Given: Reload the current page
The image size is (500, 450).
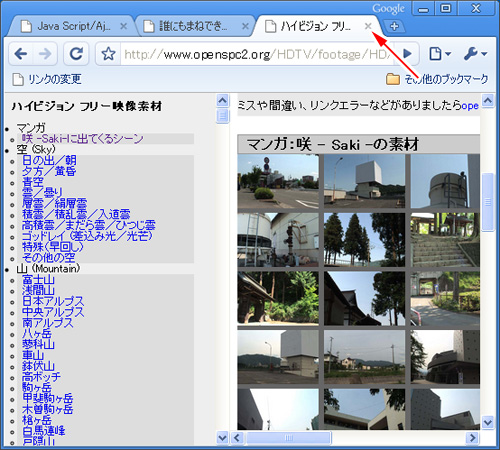Looking at the screenshot, I should click(x=76, y=53).
